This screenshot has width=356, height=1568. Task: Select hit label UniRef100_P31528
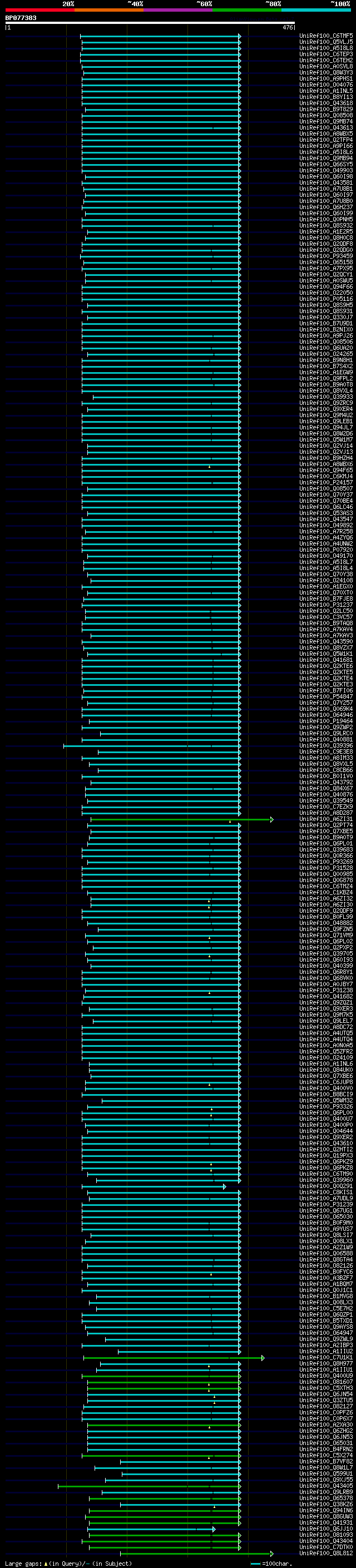click(x=326, y=868)
